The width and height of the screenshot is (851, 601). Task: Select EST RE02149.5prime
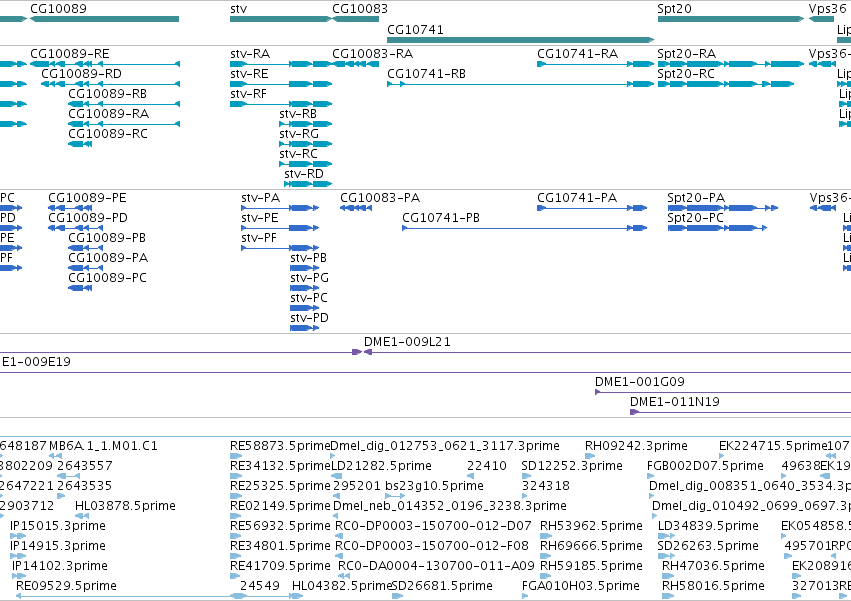pyautogui.click(x=280, y=507)
